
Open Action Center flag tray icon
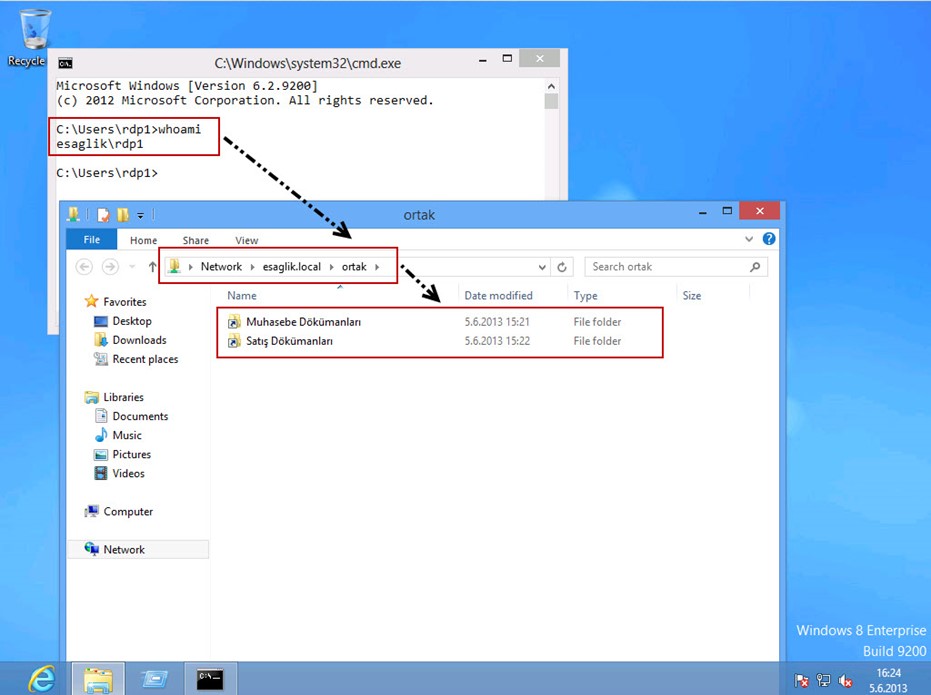(x=801, y=680)
